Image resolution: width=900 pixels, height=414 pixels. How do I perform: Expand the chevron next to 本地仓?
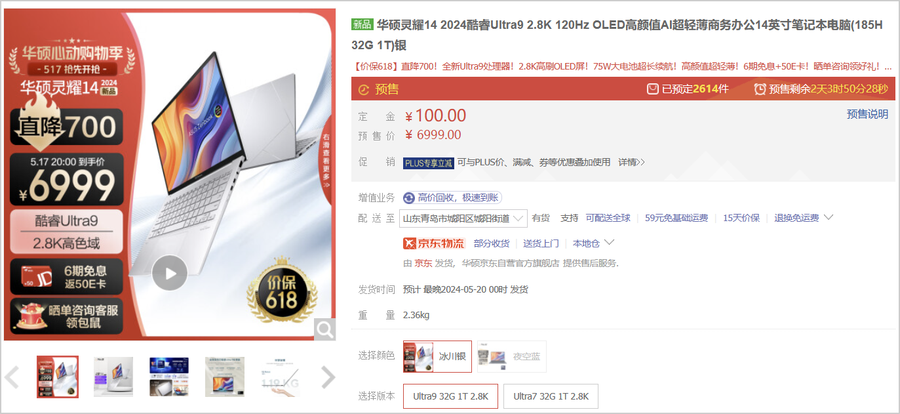pos(610,243)
